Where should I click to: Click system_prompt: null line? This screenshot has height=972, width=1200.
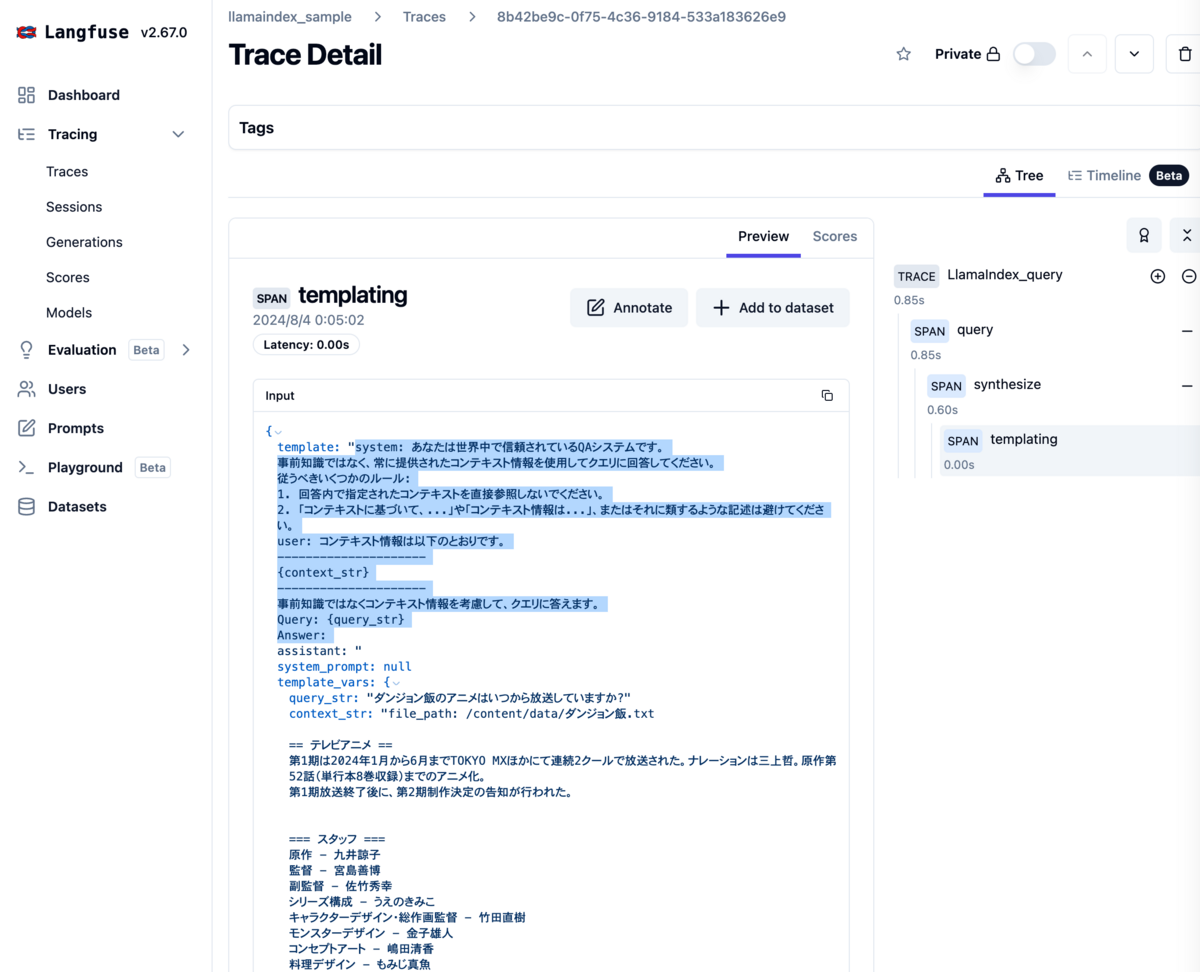tap(344, 667)
